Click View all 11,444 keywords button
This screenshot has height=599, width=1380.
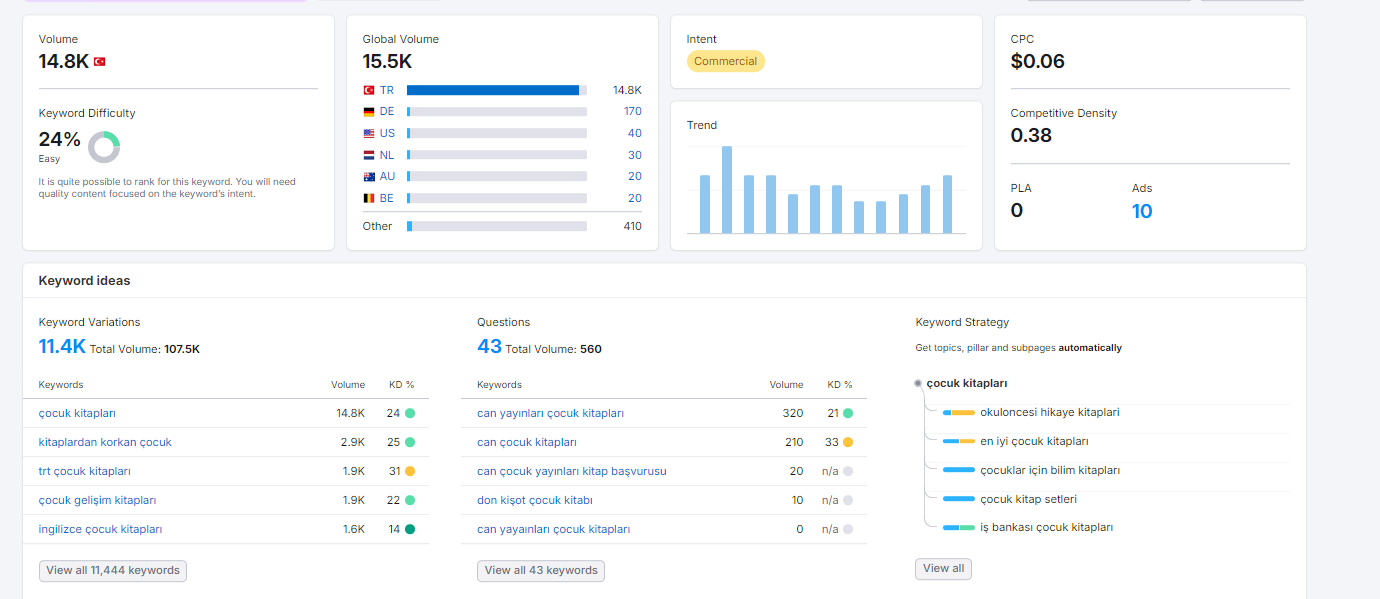[113, 570]
